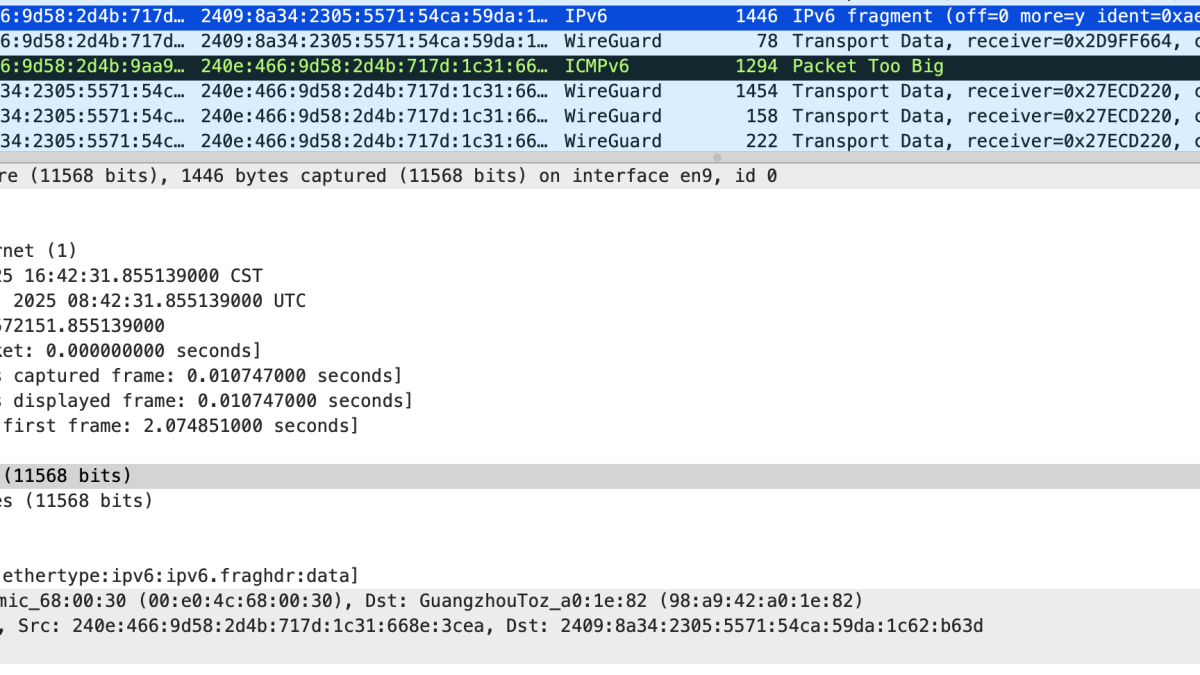
Task: Select the 222-byte WireGuard packet row
Action: 600,141
